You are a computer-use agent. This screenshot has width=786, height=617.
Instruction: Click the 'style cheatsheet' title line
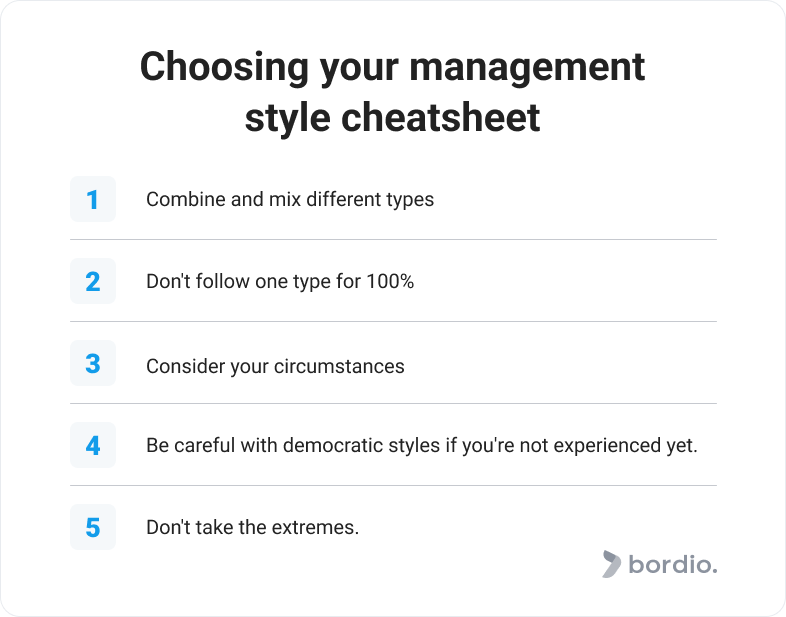click(x=392, y=118)
